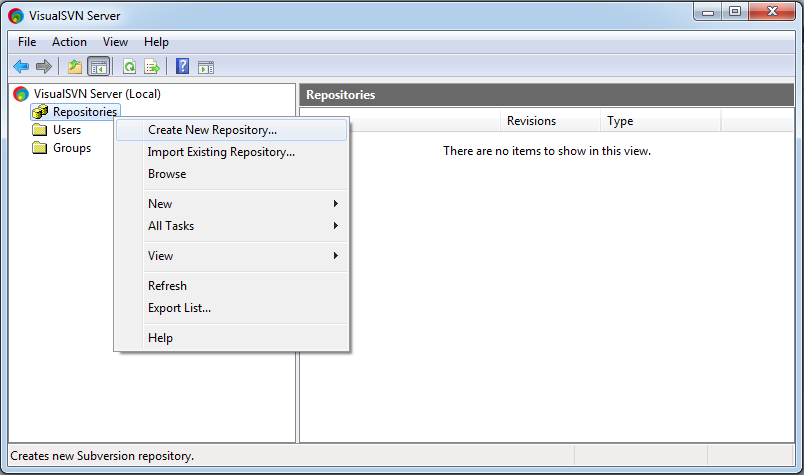This screenshot has width=804, height=475.
Task: Click the status bar text 'Creates new Subversion repository.'
Action: (102, 456)
